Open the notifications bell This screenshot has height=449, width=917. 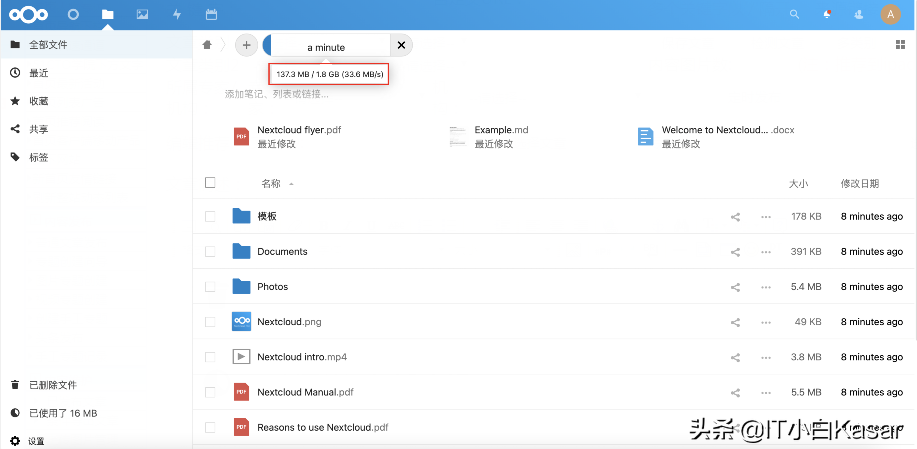tap(827, 15)
